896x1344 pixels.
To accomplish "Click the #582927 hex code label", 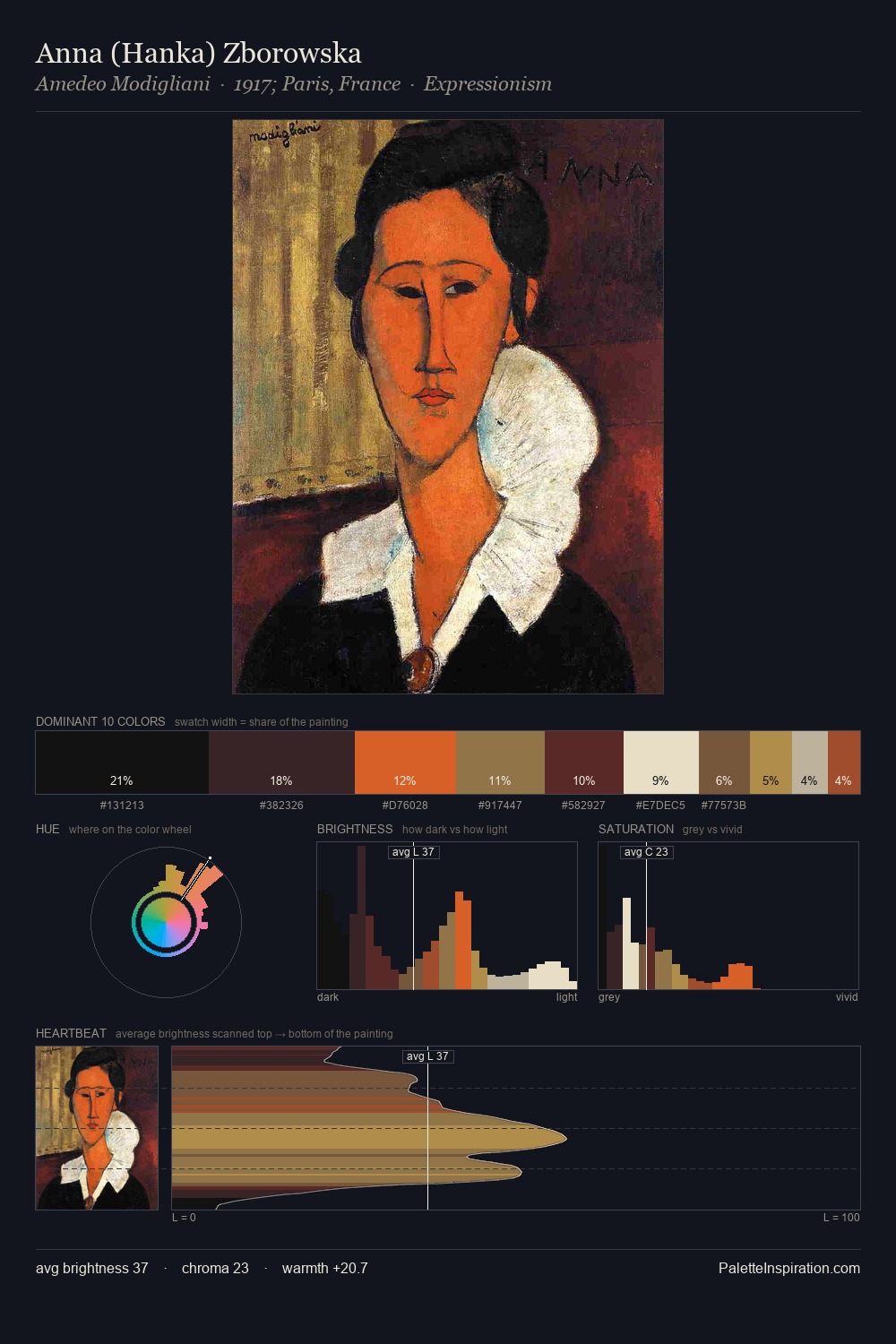I will pyautogui.click(x=583, y=805).
